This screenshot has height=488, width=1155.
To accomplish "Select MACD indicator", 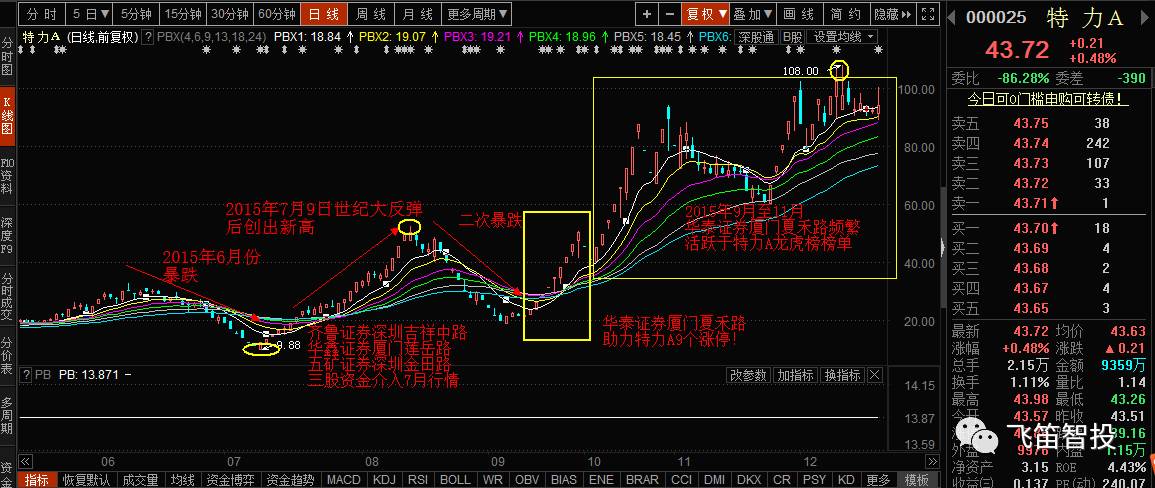I will click(344, 480).
